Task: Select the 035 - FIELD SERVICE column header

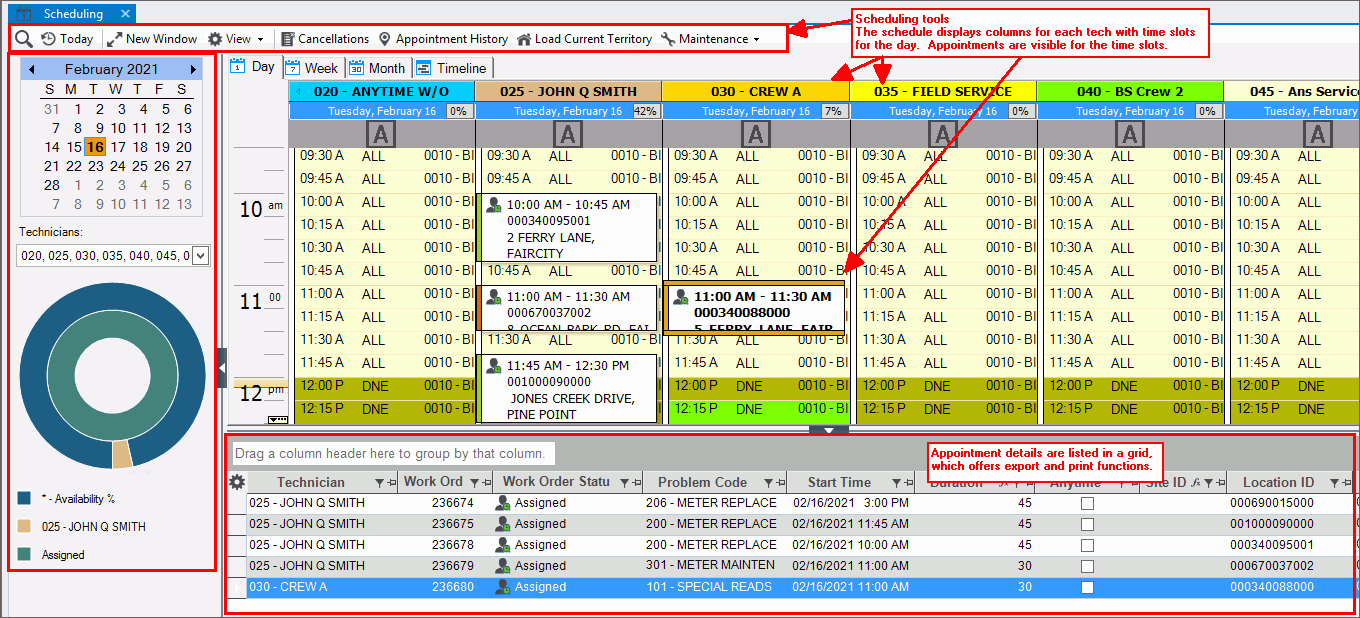Action: tap(943, 91)
